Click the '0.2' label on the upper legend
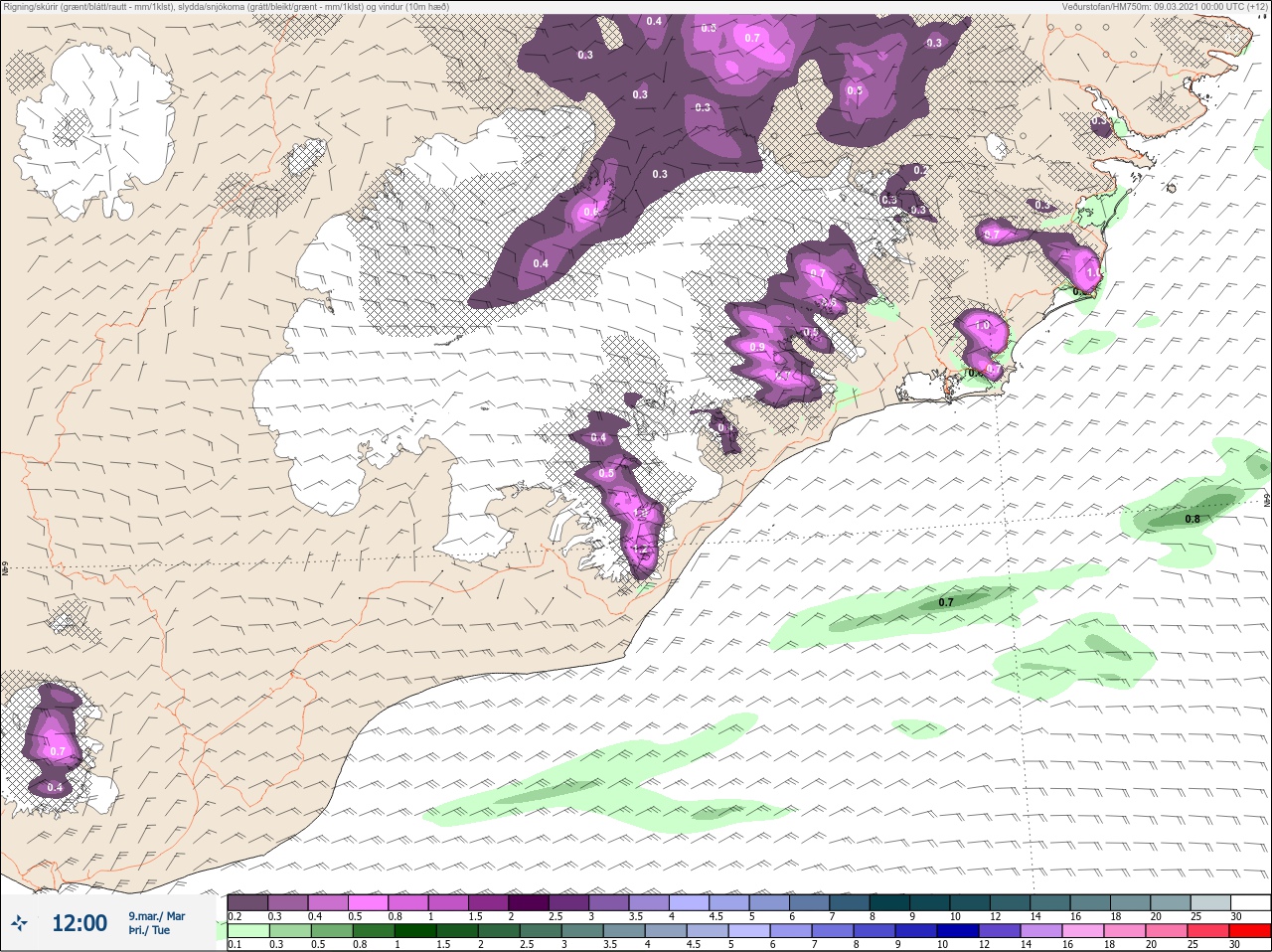The height and width of the screenshot is (952, 1272). pyautogui.click(x=235, y=916)
